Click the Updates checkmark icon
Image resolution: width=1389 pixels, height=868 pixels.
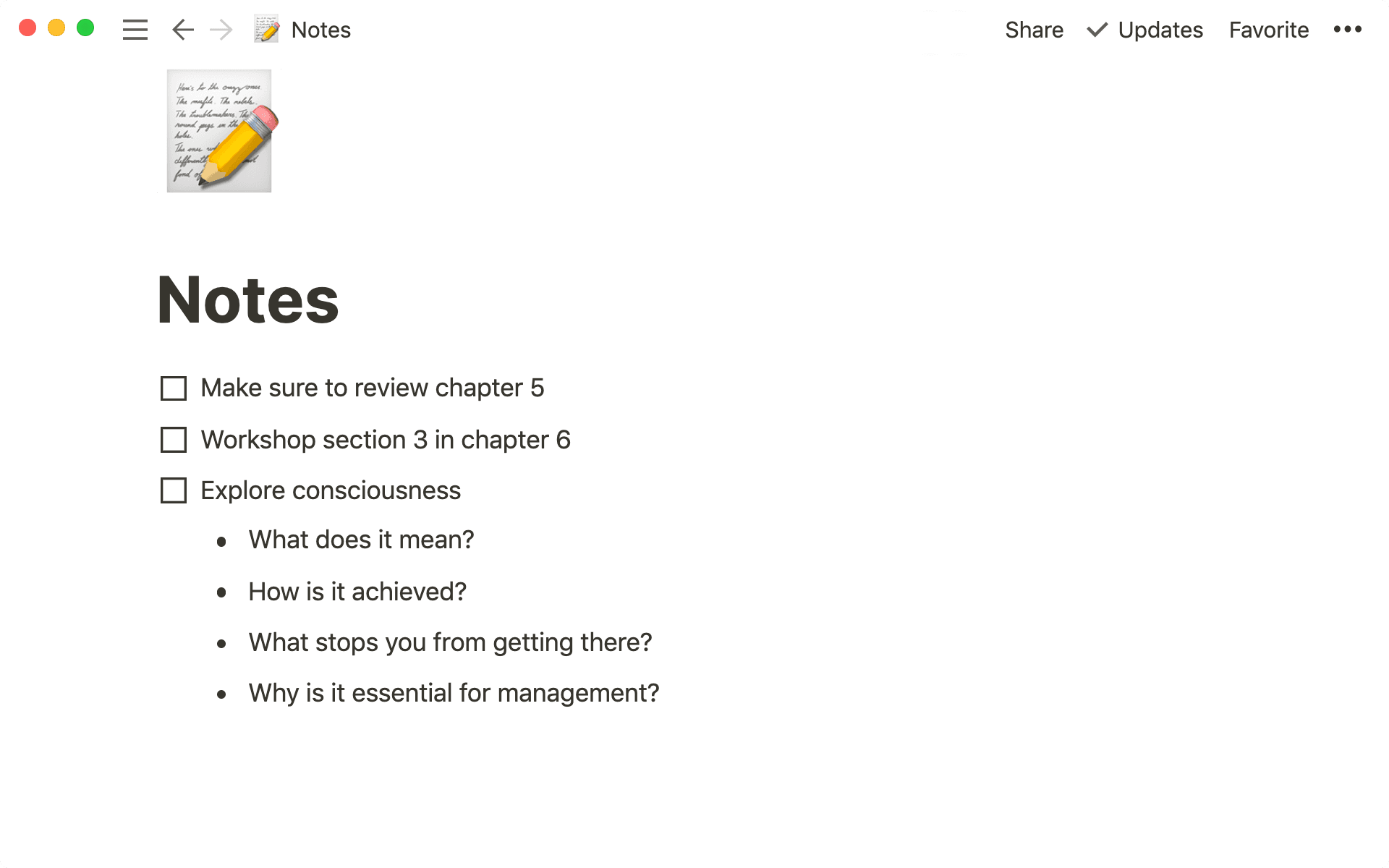(1097, 30)
